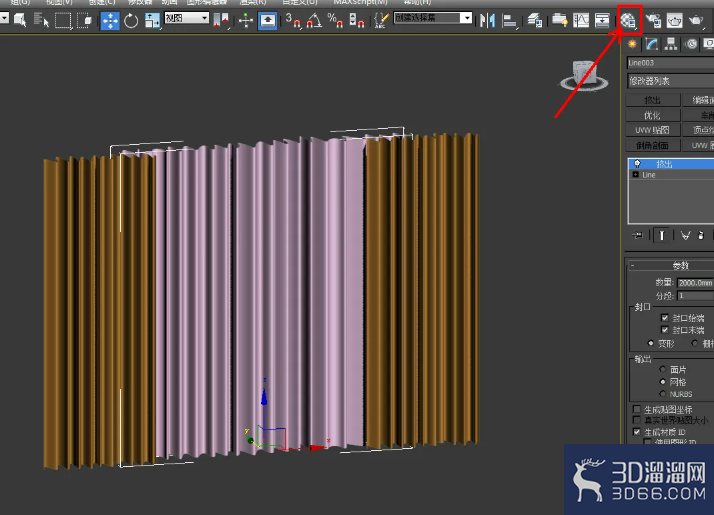Click the Mirror tool icon

(487, 20)
